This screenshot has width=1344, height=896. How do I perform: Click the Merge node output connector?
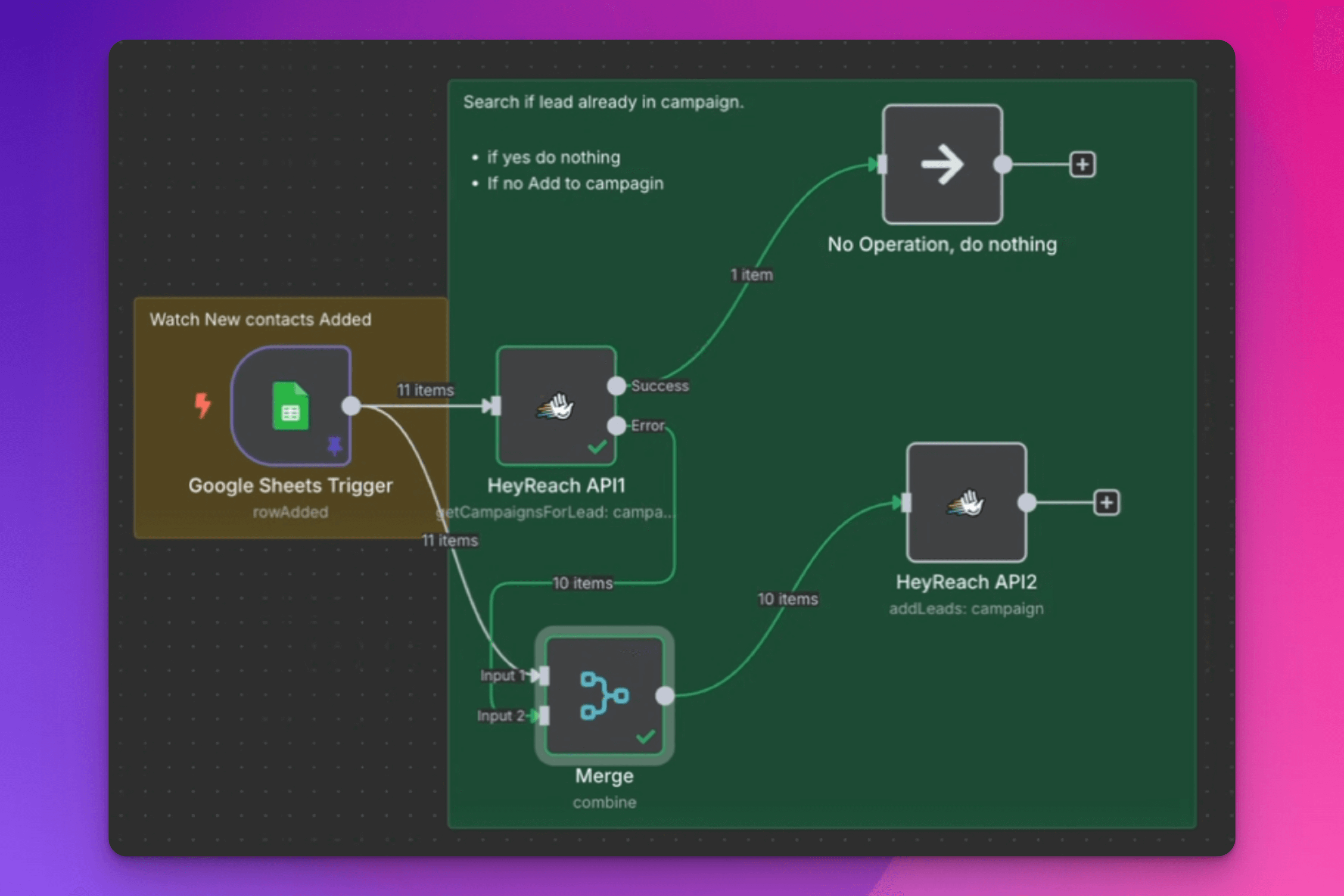pos(665,695)
